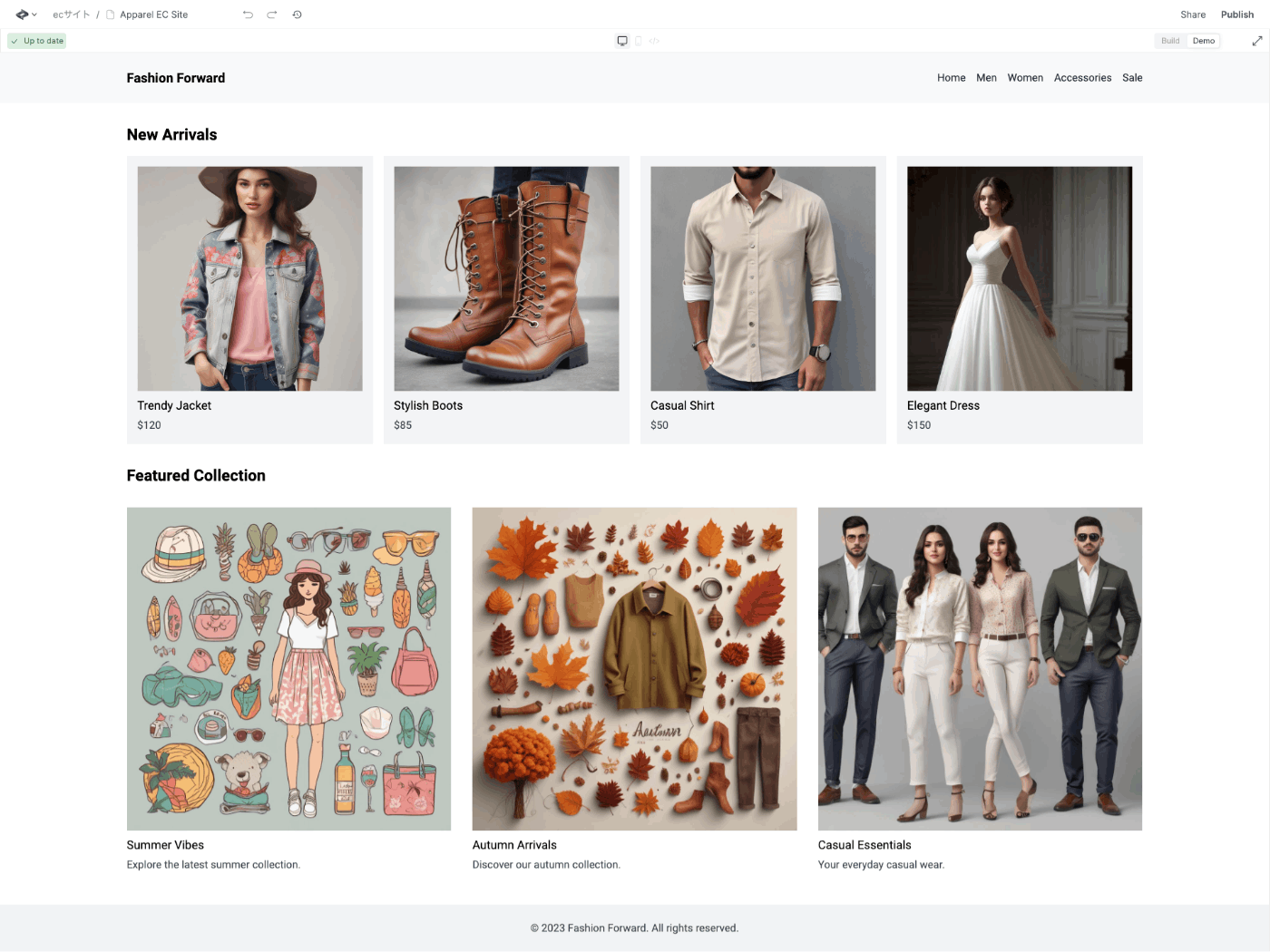Screen dimensions: 1270x952
Task: Click the 2023 Fashion Forward copyright text
Action: tap(634, 928)
